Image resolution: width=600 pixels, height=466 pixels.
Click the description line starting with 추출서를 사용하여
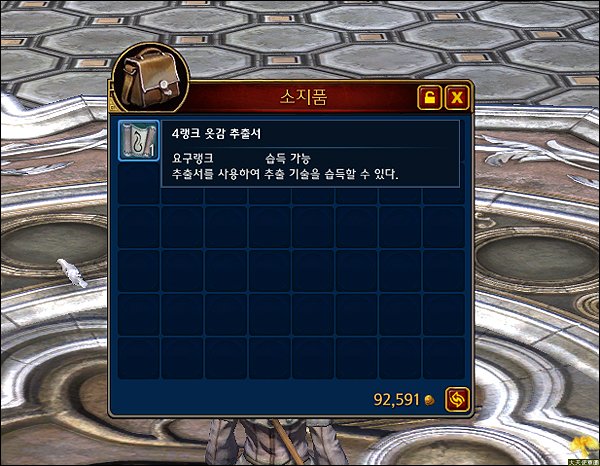[285, 174]
